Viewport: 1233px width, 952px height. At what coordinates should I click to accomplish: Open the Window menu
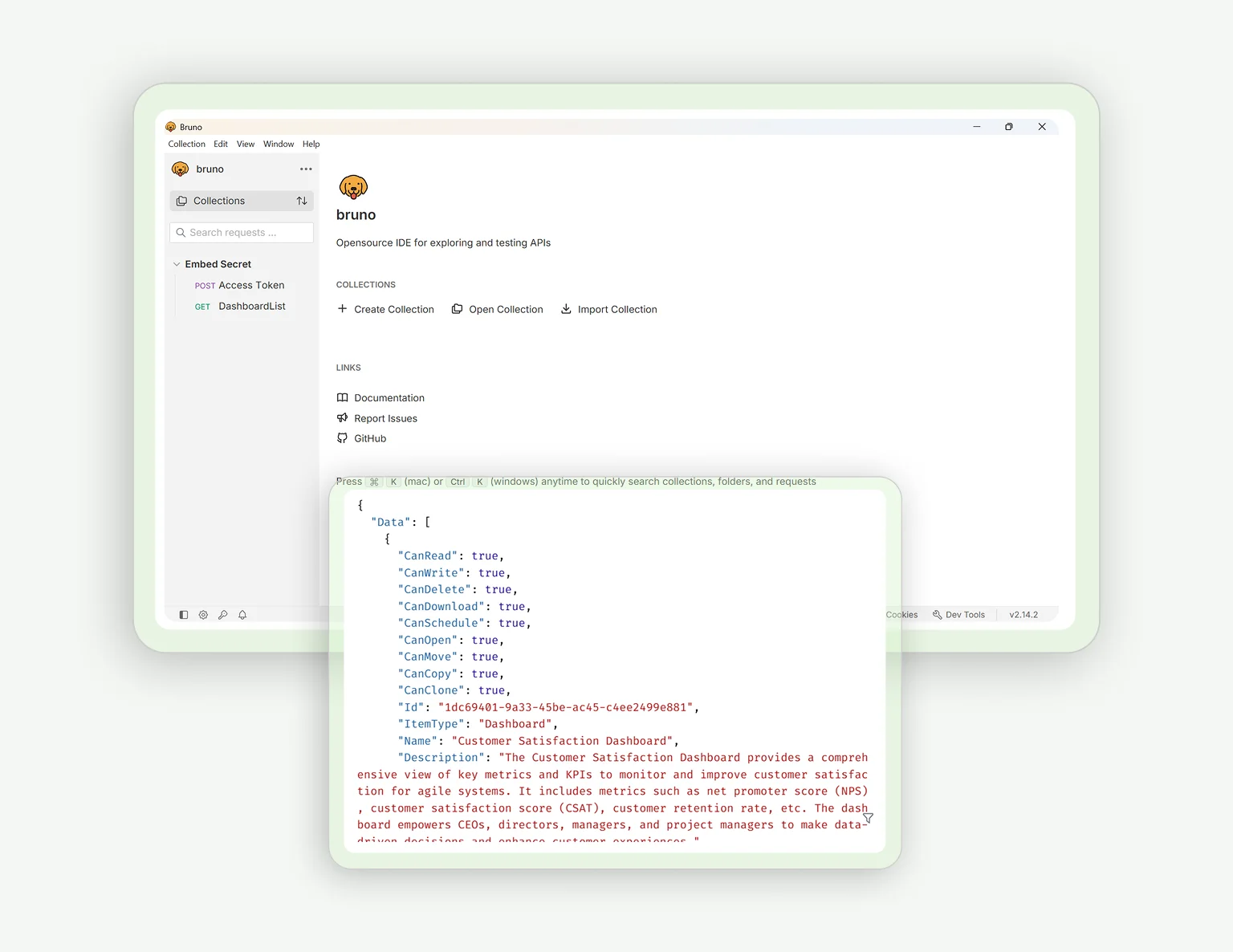279,144
